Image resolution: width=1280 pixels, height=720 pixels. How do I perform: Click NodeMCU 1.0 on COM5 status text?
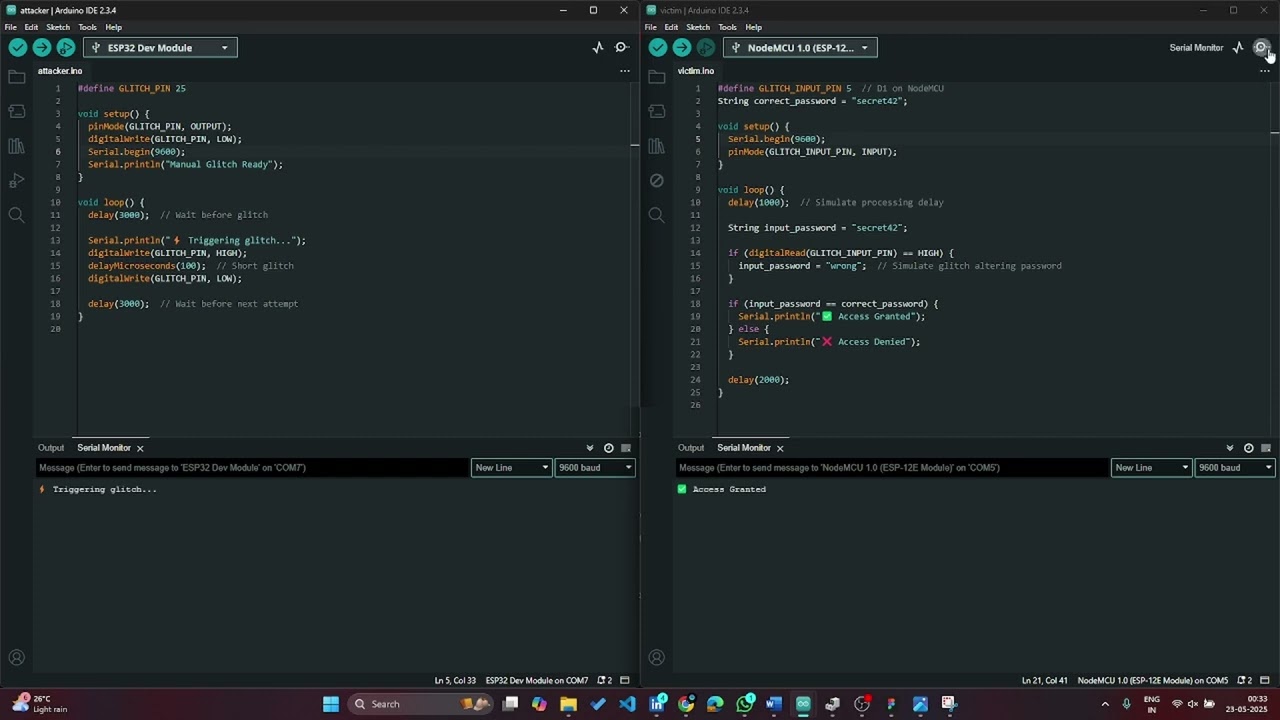coord(1153,681)
